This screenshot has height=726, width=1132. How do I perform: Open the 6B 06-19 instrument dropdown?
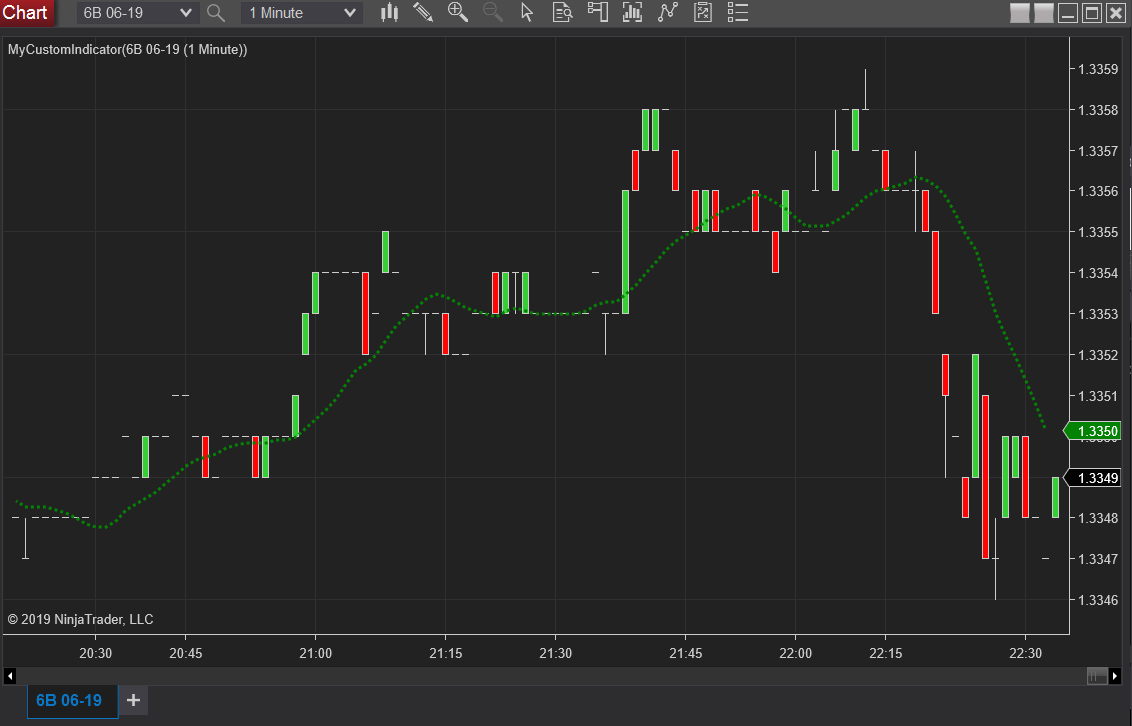click(x=138, y=13)
